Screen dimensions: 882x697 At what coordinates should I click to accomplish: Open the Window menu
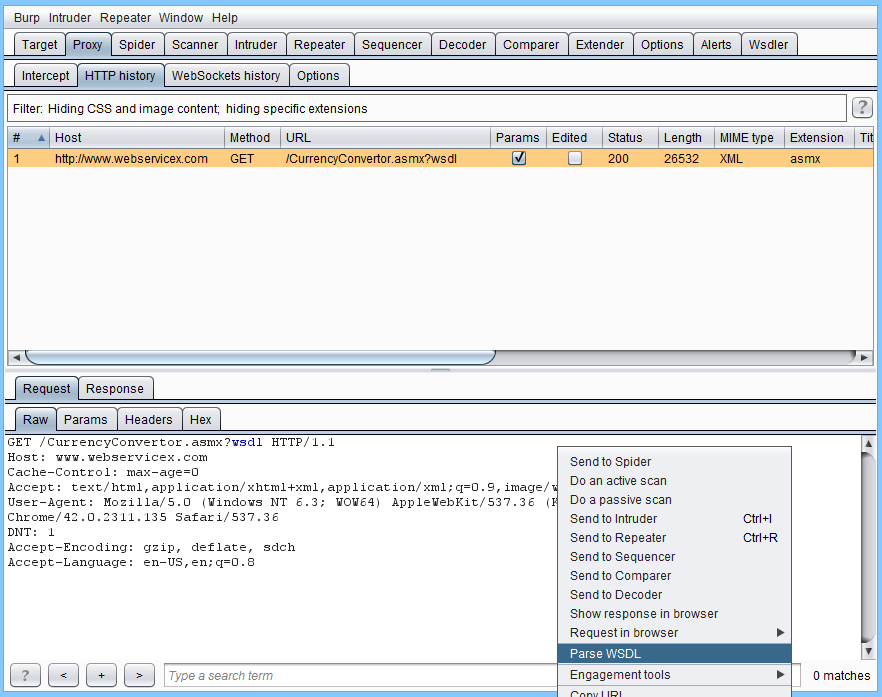pos(181,17)
